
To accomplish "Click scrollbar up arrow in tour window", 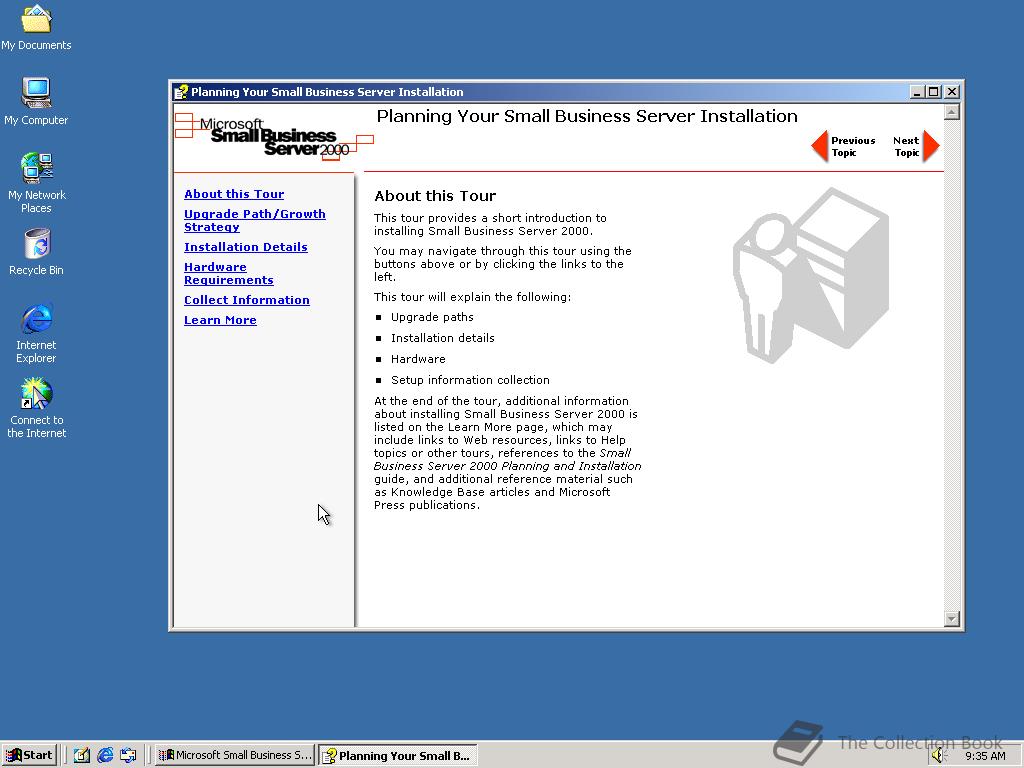I will coord(952,112).
